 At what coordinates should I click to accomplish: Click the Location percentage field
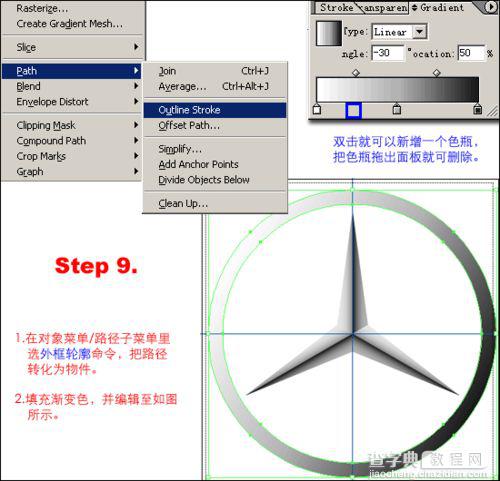coord(471,53)
